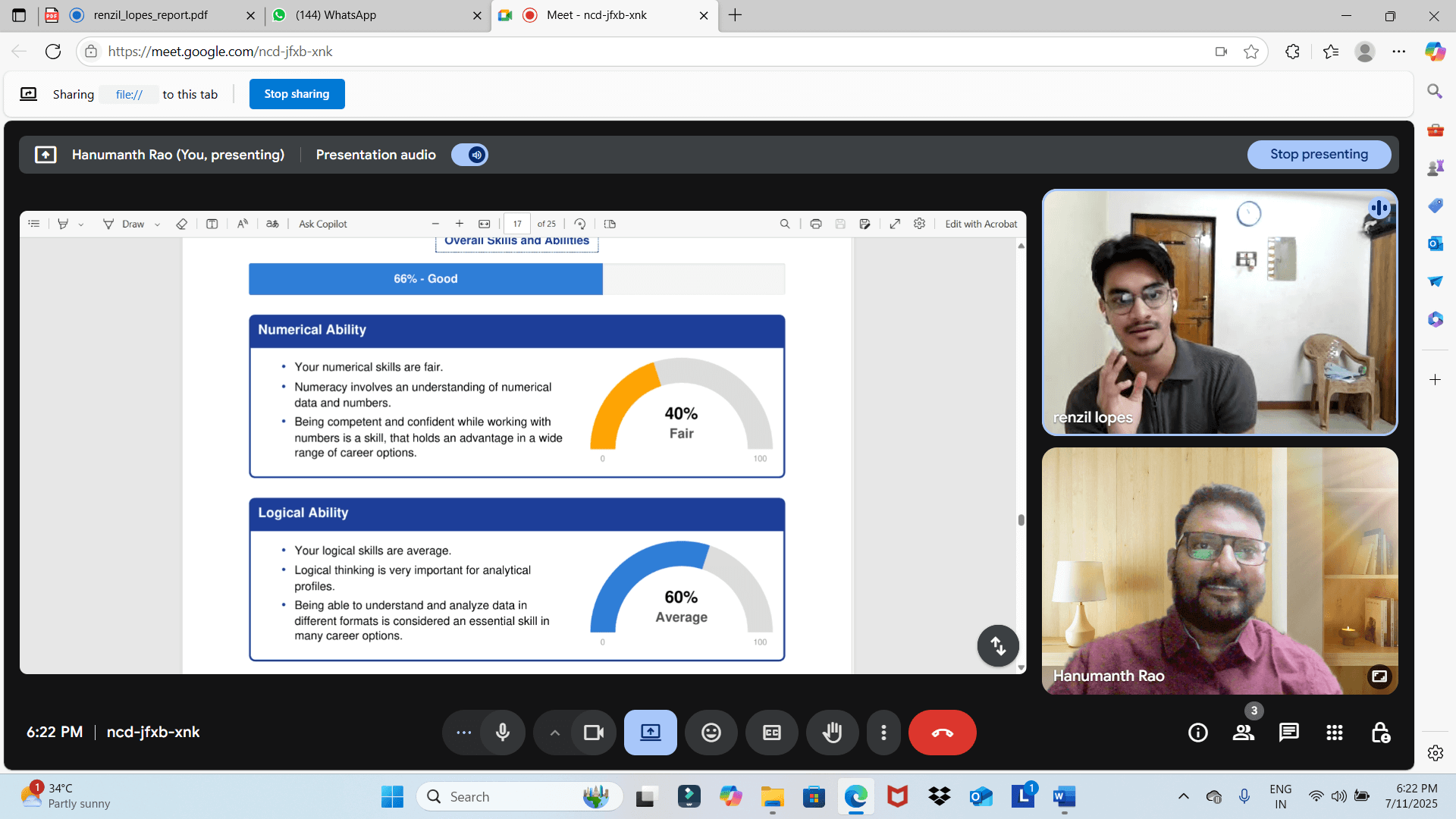Expand the Draw tool dropdown arrow
This screenshot has height=819, width=1456.
[x=157, y=224]
